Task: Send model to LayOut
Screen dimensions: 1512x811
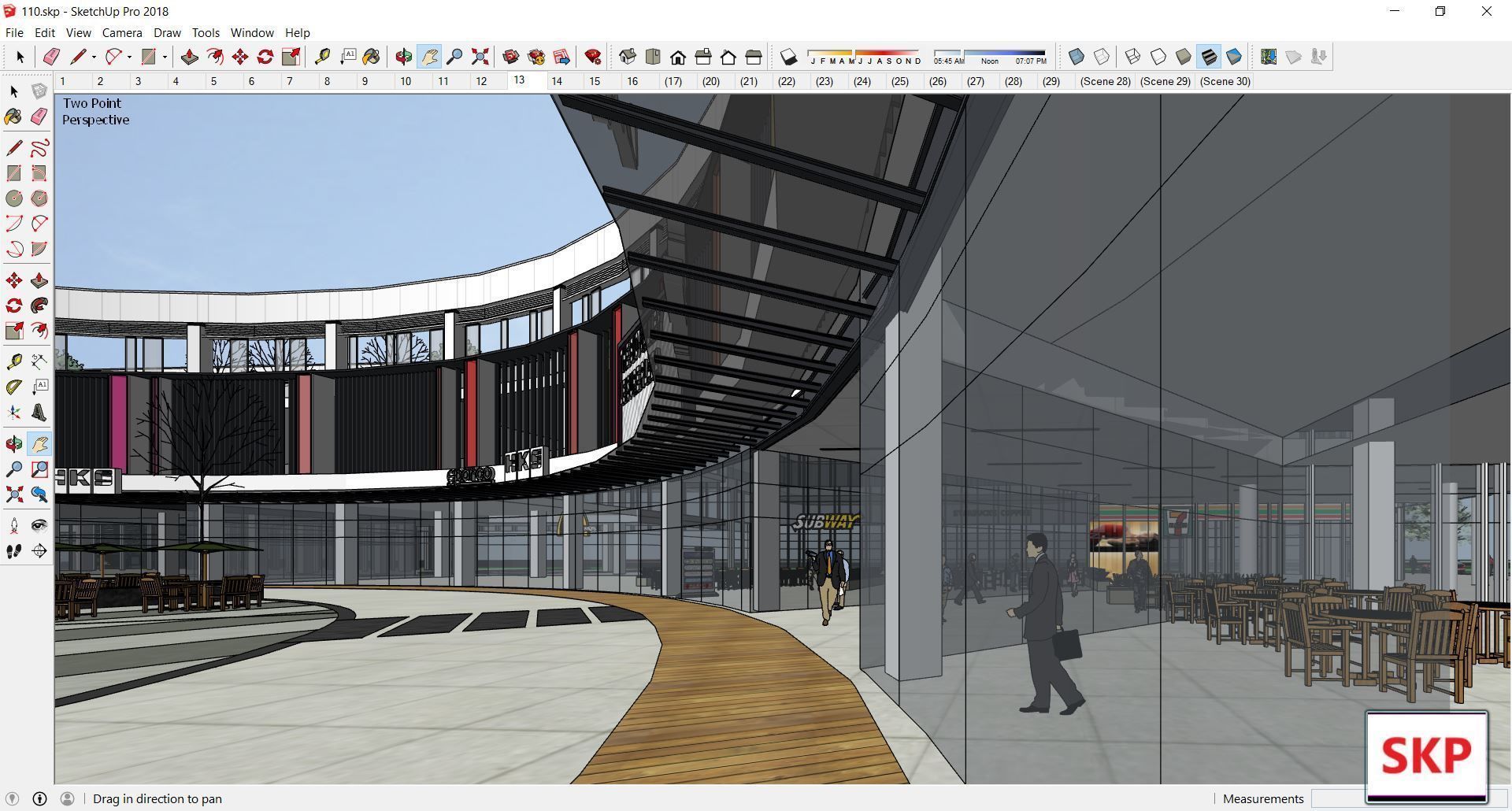Action: click(561, 57)
